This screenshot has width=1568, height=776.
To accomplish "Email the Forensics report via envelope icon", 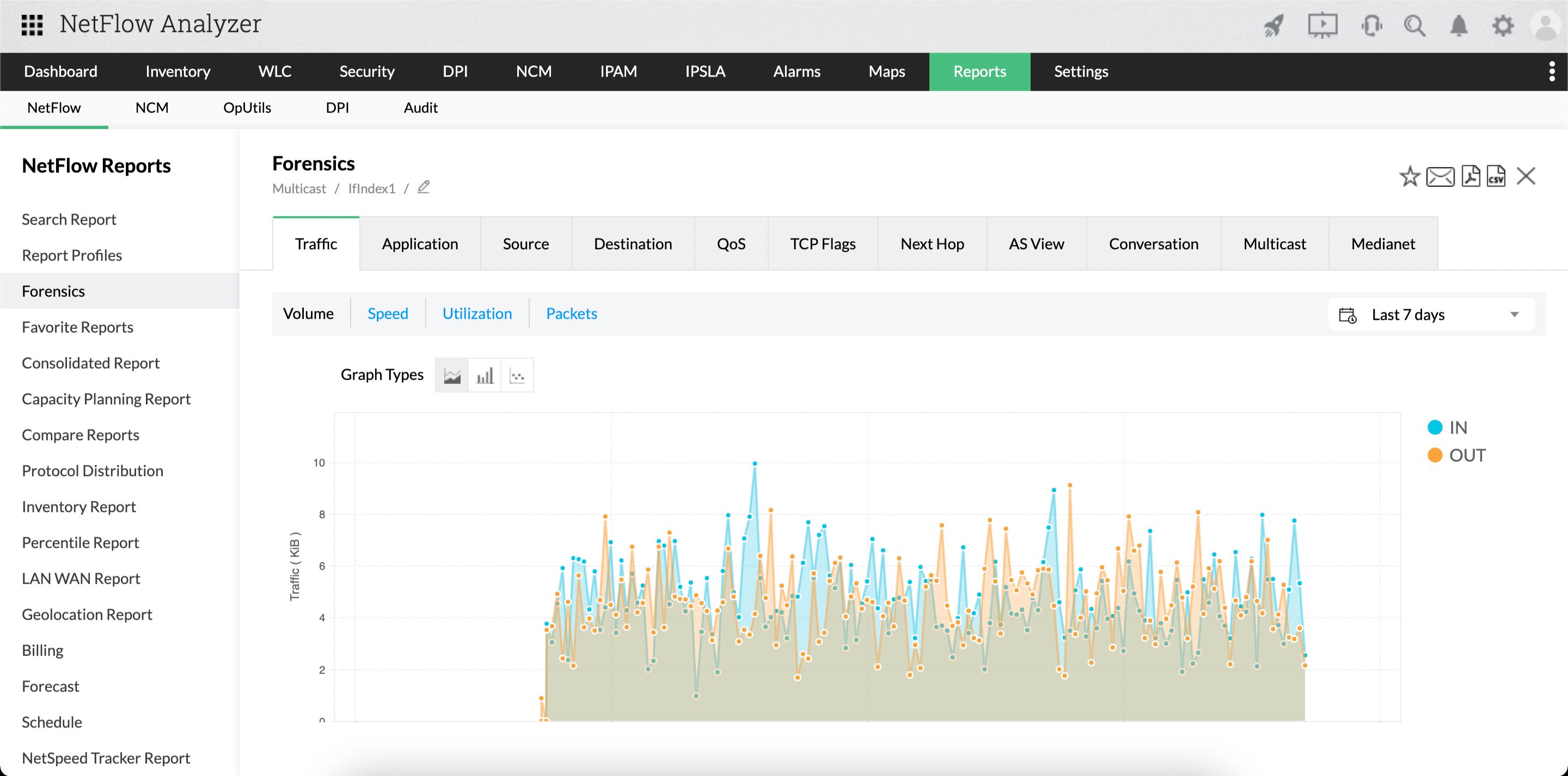I will (x=1440, y=176).
